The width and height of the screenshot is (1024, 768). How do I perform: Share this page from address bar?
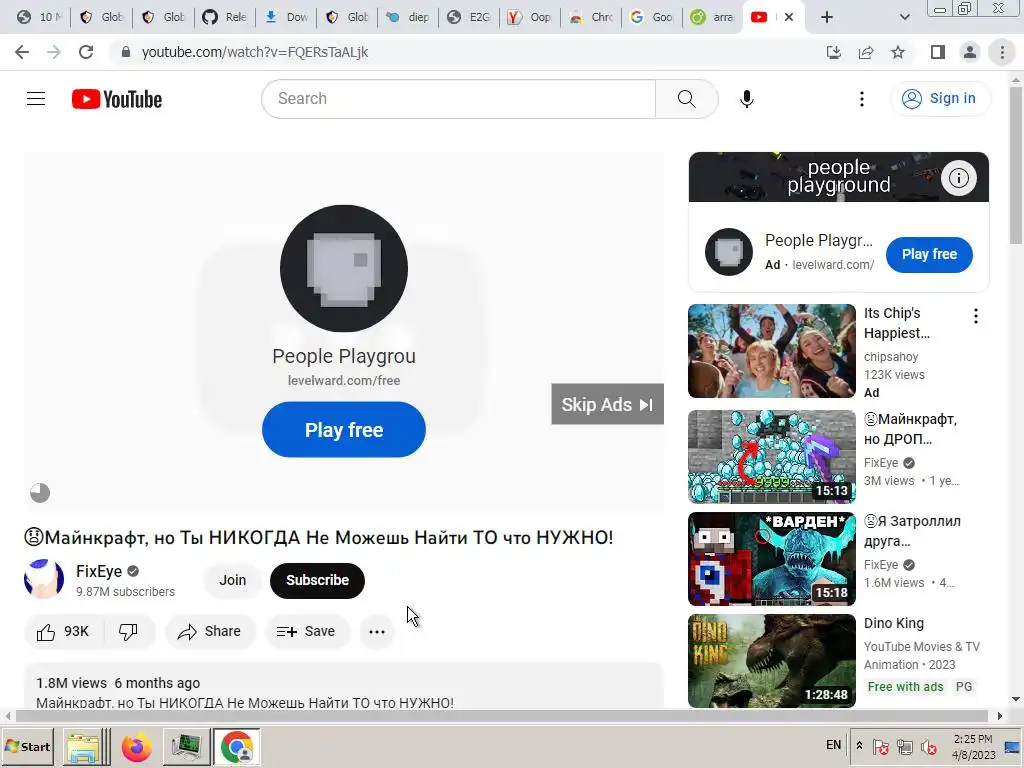pyautogui.click(x=867, y=52)
